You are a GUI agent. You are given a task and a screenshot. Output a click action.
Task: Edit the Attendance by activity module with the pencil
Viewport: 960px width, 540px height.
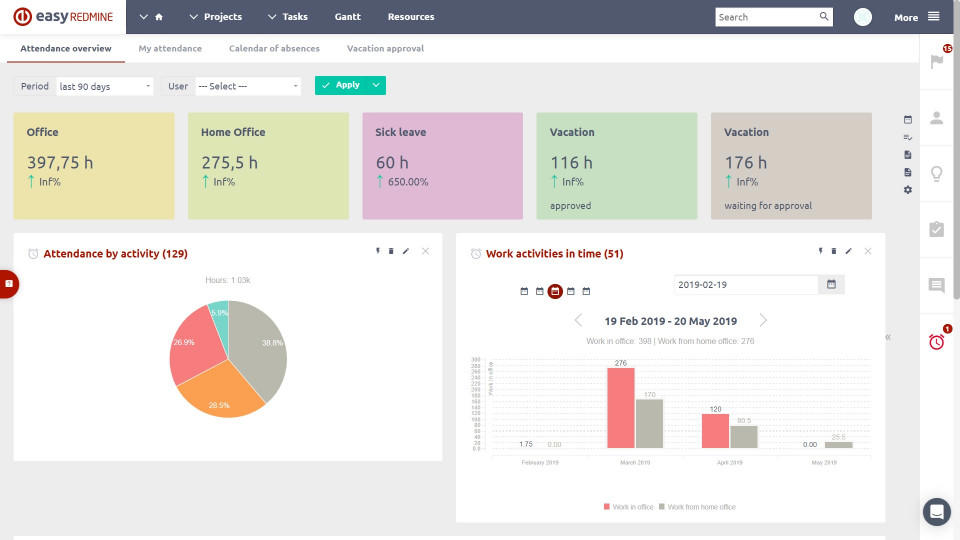coord(406,252)
